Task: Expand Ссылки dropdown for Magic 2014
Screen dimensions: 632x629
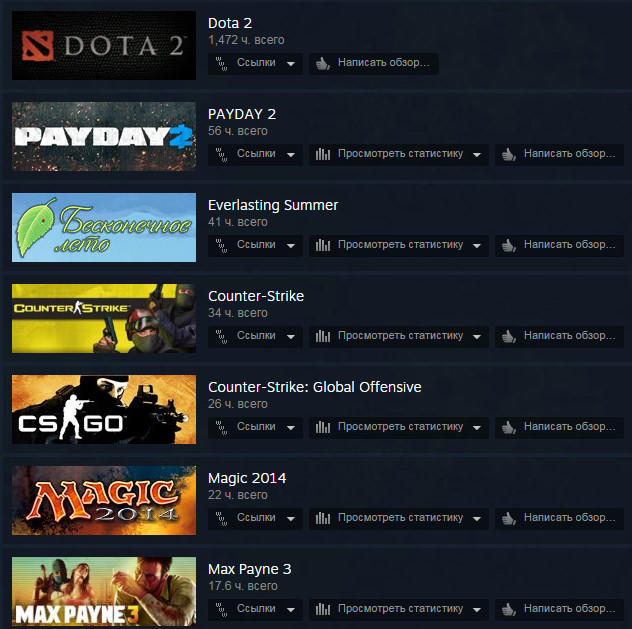Action: (x=255, y=518)
